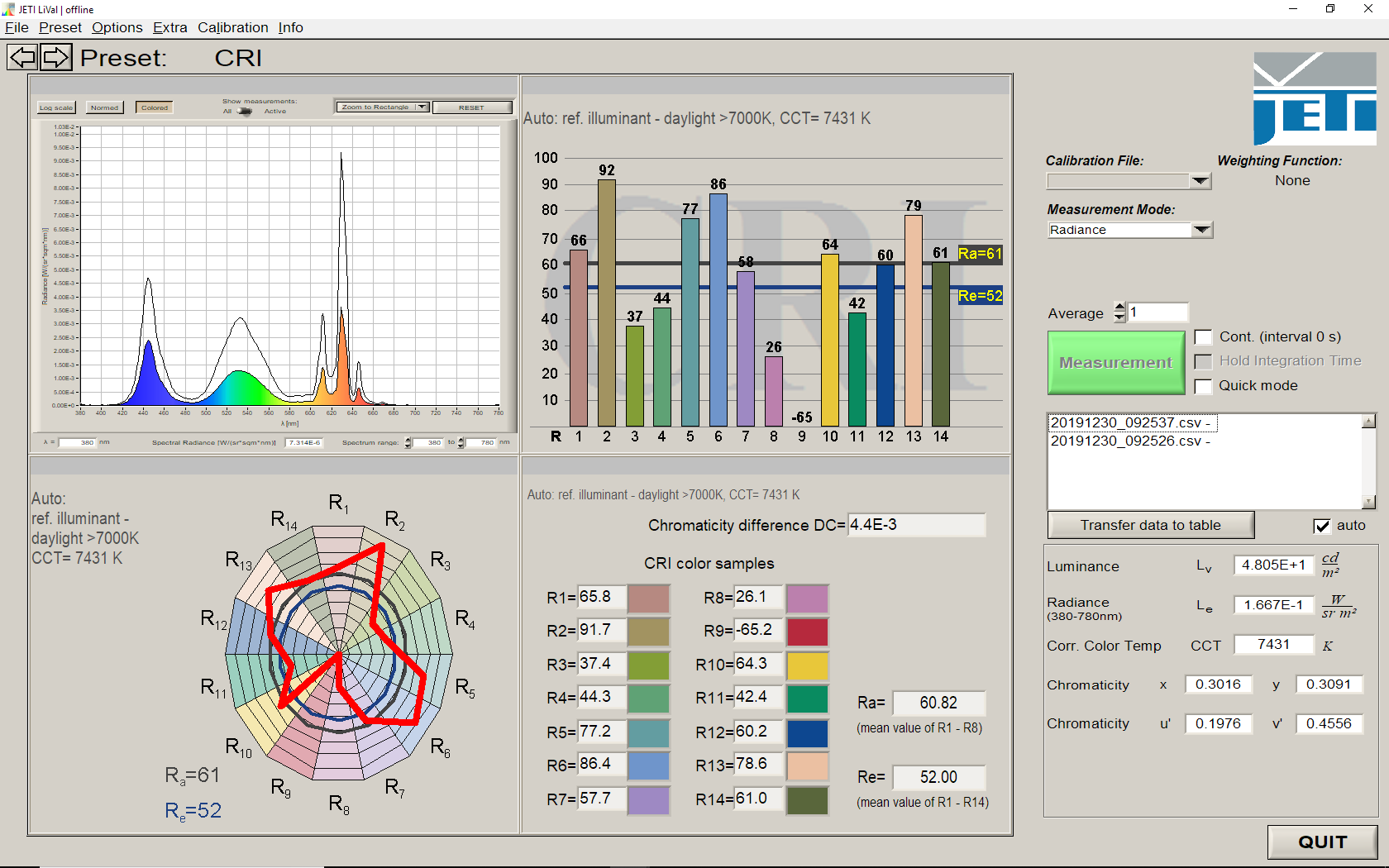Go to the previous preset arrow

[x=23, y=57]
